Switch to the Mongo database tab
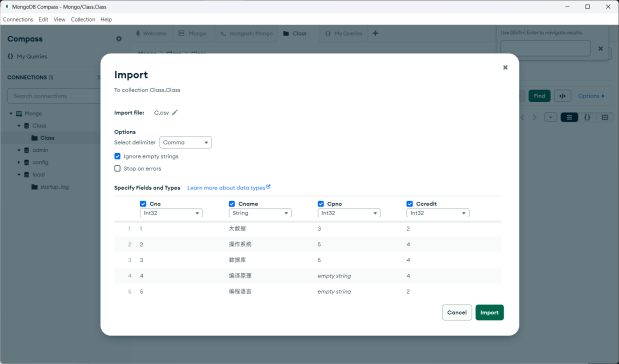 (193, 34)
